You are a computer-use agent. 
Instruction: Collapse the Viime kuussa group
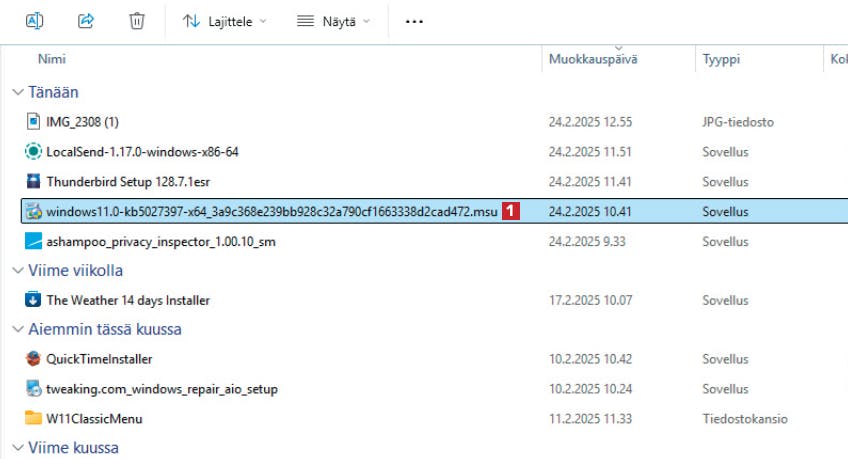click(18, 448)
